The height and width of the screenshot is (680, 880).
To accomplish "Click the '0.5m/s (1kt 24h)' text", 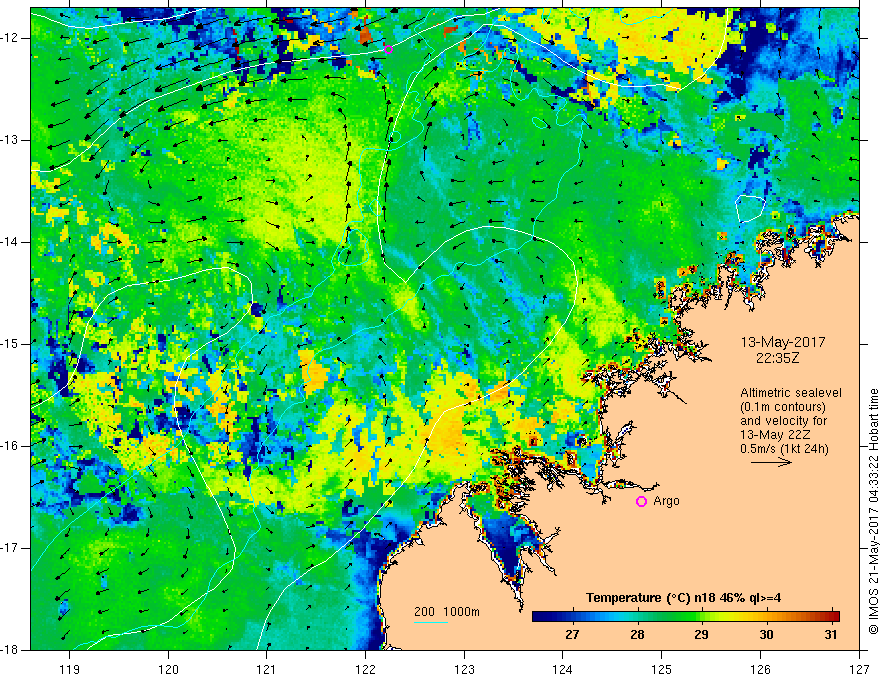I will point(785,449).
